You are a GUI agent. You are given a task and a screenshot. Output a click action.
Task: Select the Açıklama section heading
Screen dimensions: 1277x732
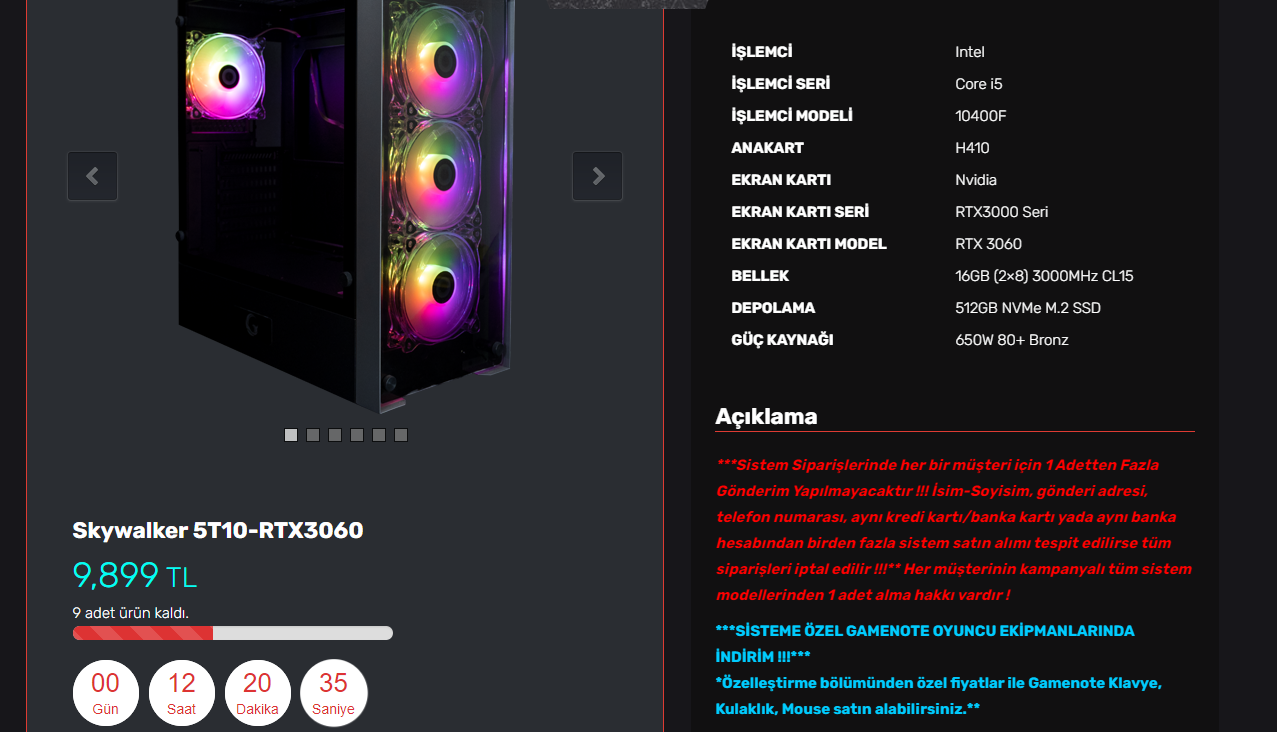tap(766, 416)
